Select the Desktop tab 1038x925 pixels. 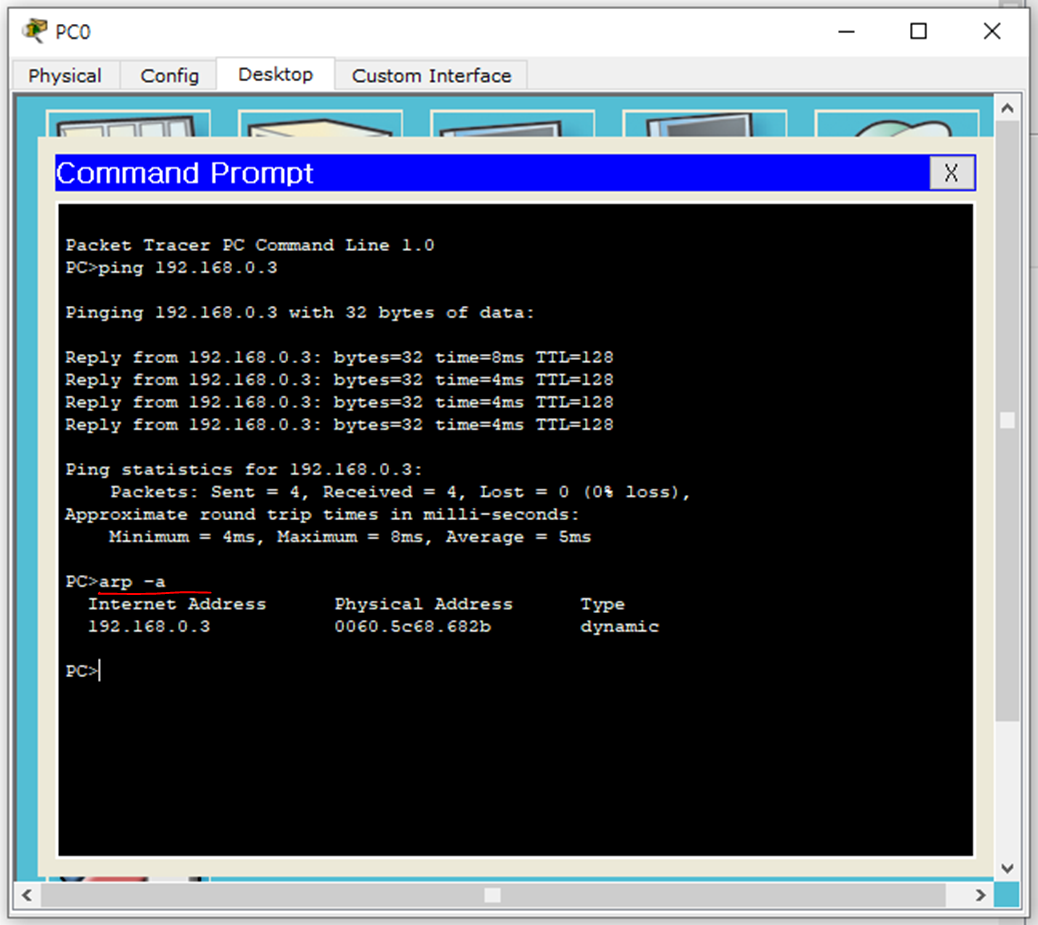coord(275,74)
